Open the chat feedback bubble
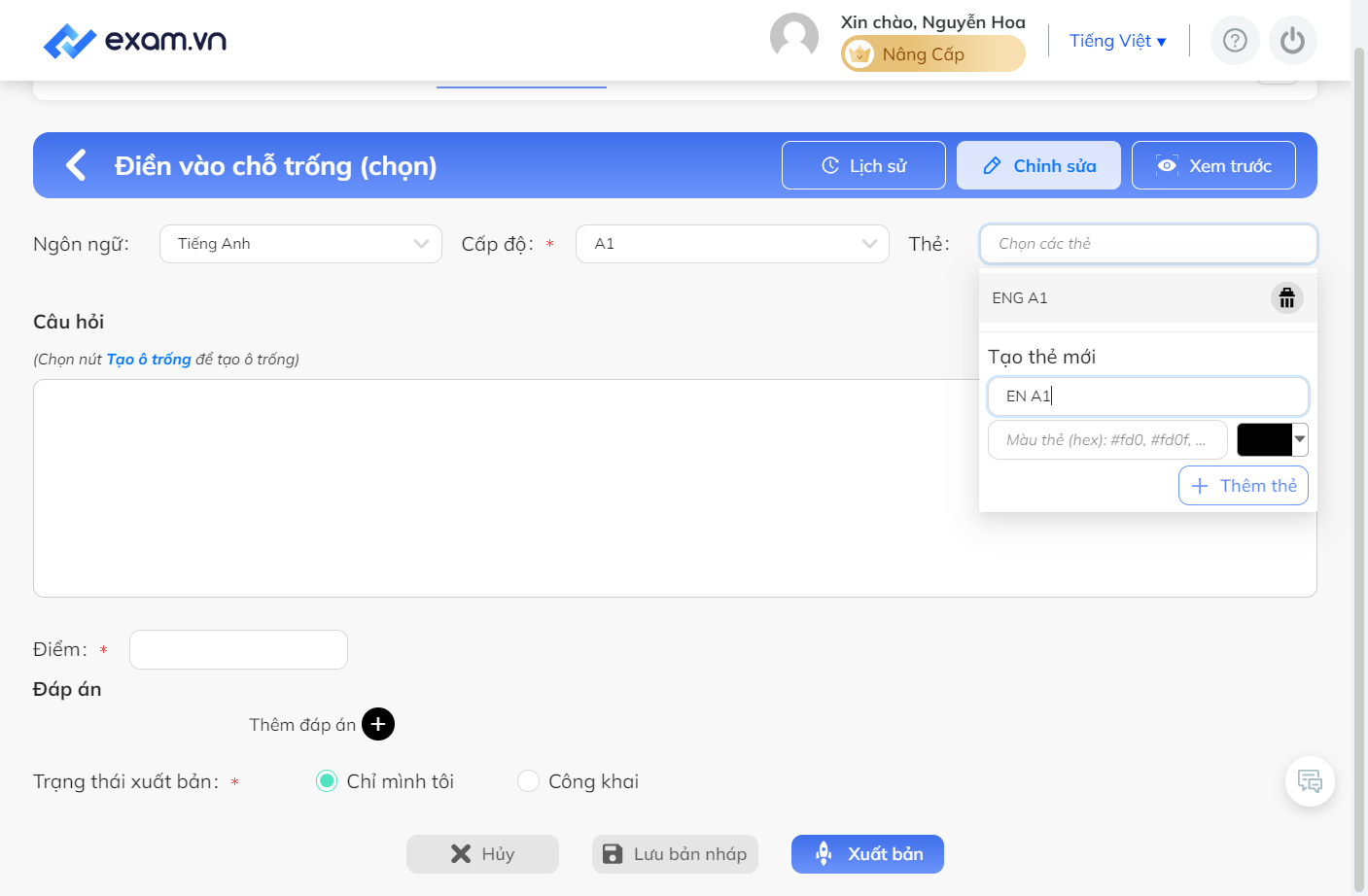This screenshot has height=896, width=1368. pos(1310,781)
